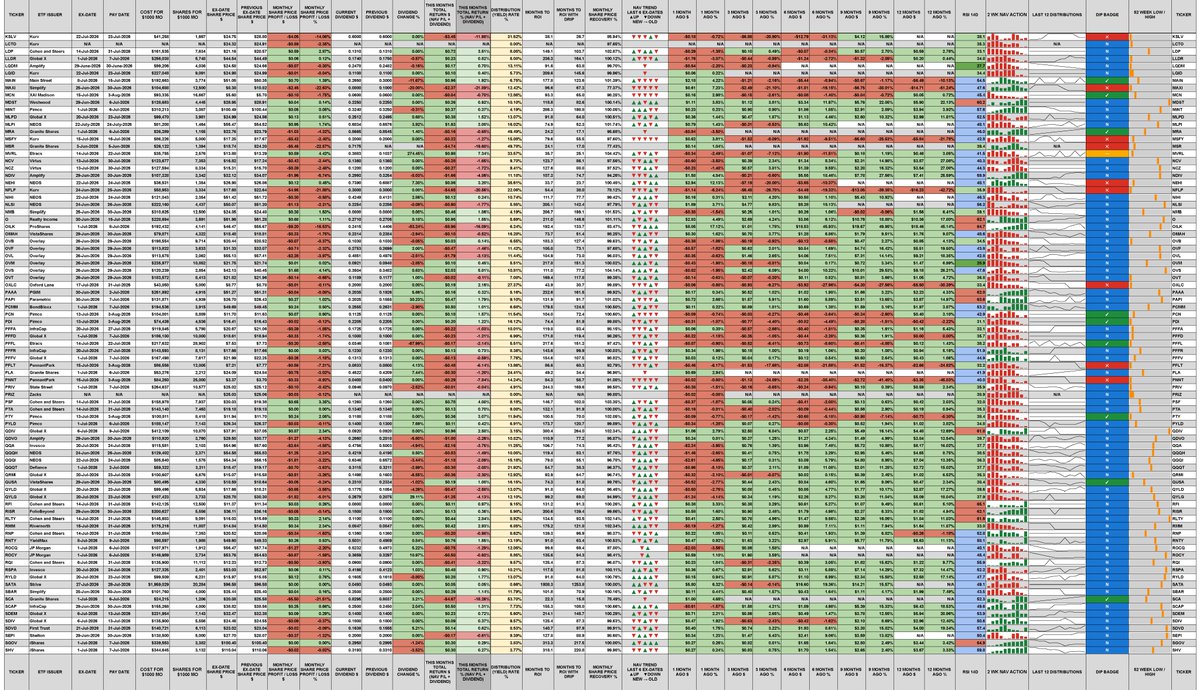Select the PGIM issuer cell
The height and width of the screenshot is (690, 1200).
(50, 292)
